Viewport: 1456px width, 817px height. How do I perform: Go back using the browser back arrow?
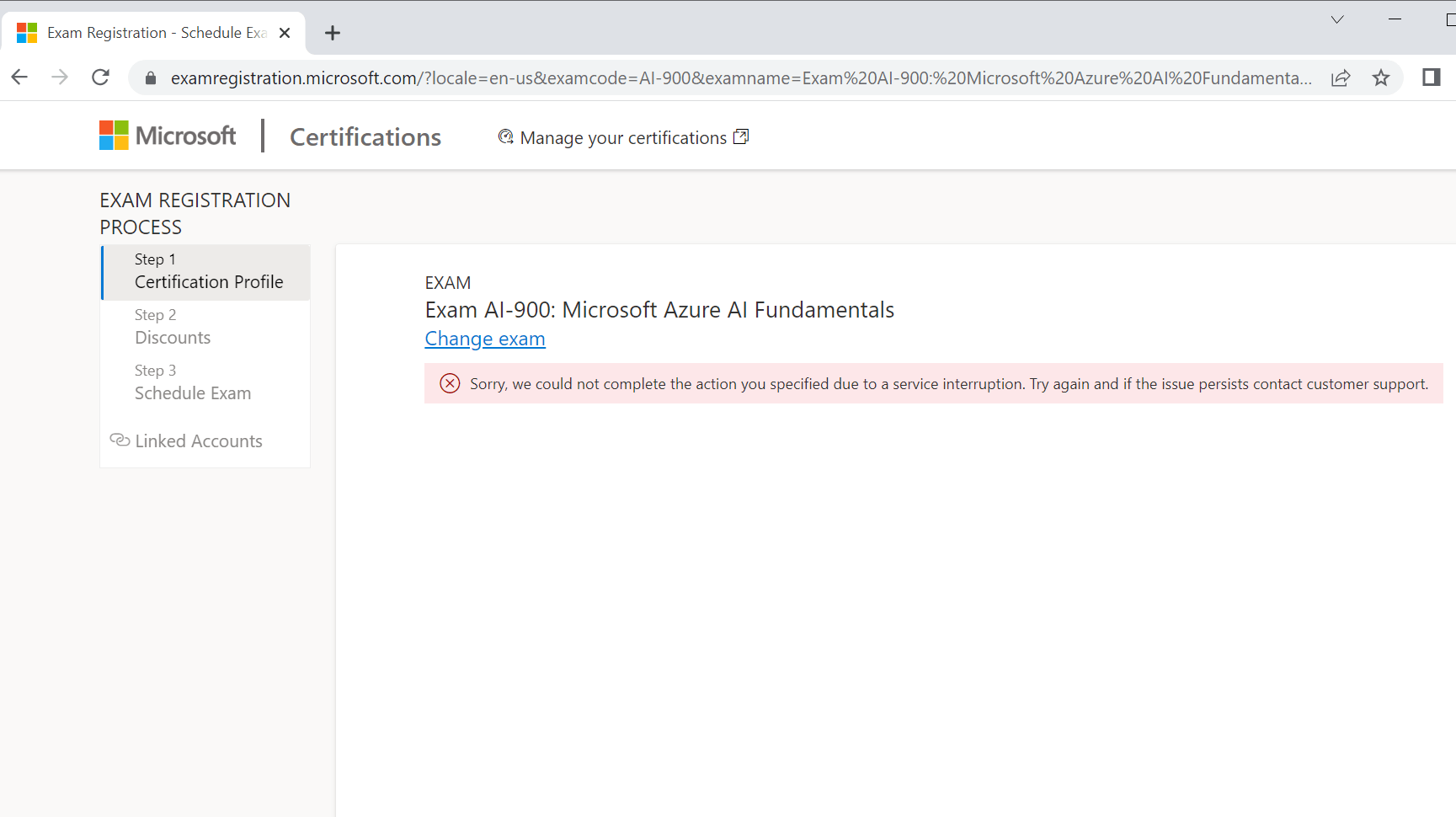coord(19,77)
